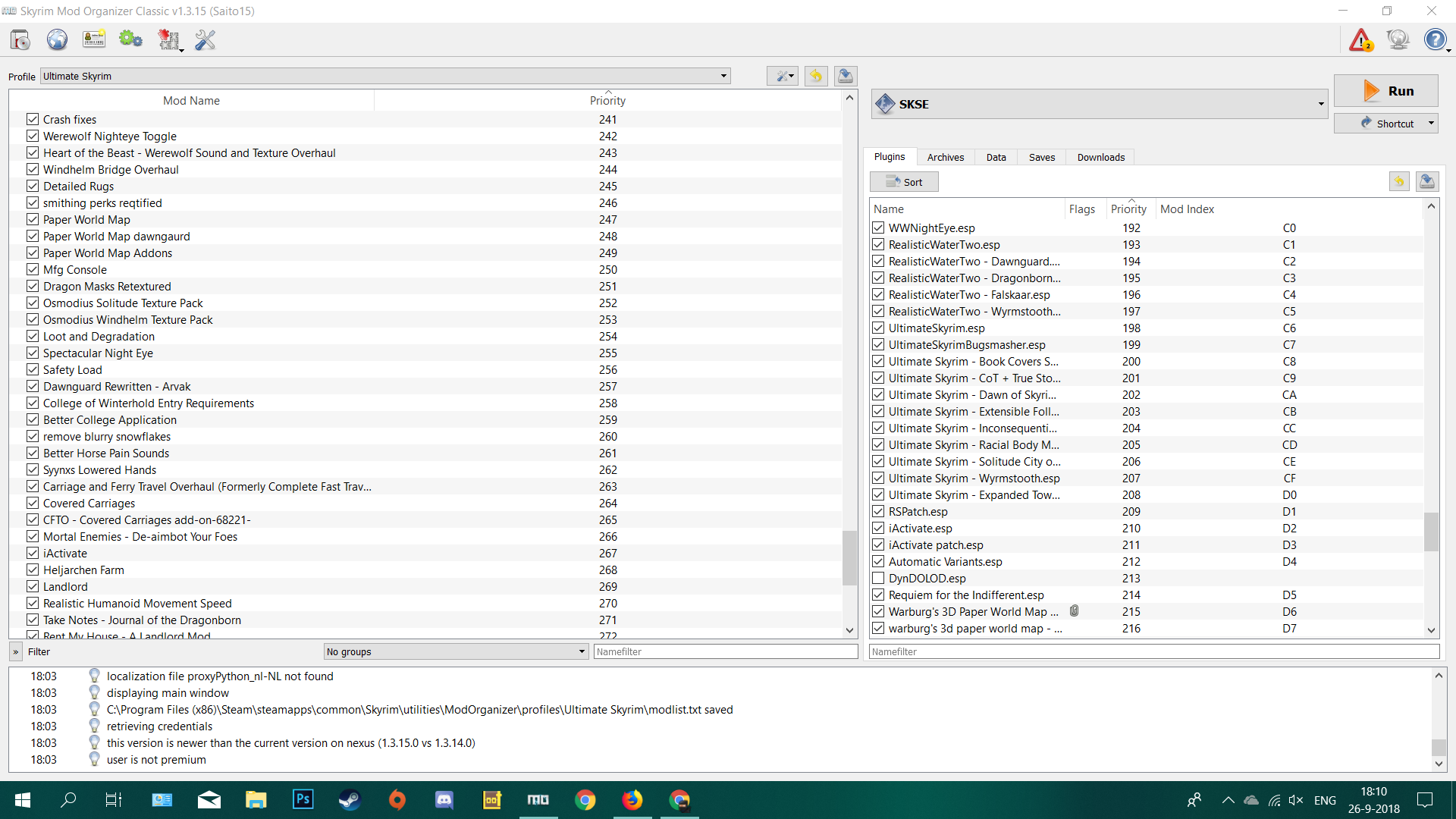Image resolution: width=1456 pixels, height=819 pixels.
Task: Open Firefox from the taskbar
Action: click(x=632, y=800)
